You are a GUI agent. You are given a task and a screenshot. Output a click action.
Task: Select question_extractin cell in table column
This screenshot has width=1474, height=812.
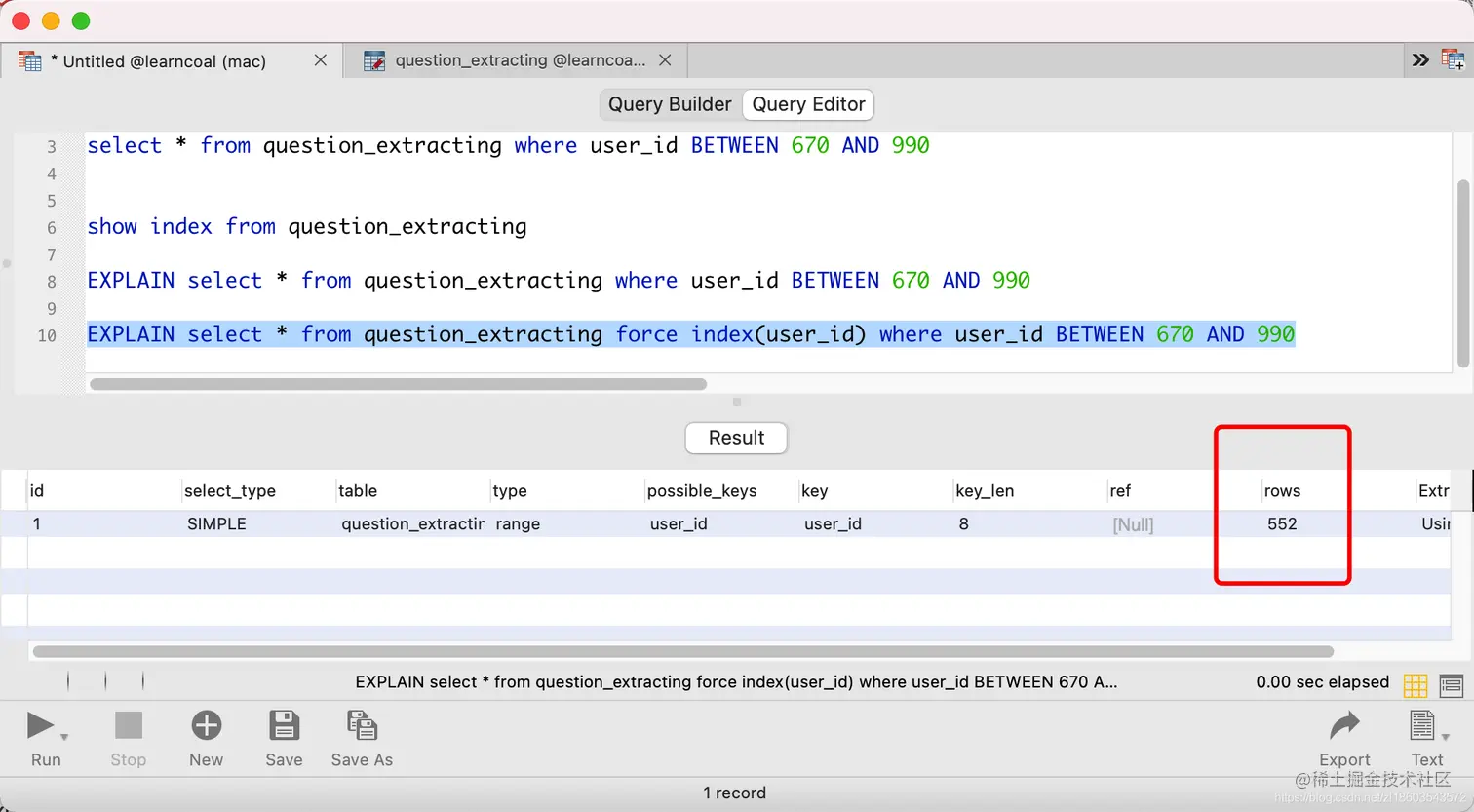click(x=412, y=524)
